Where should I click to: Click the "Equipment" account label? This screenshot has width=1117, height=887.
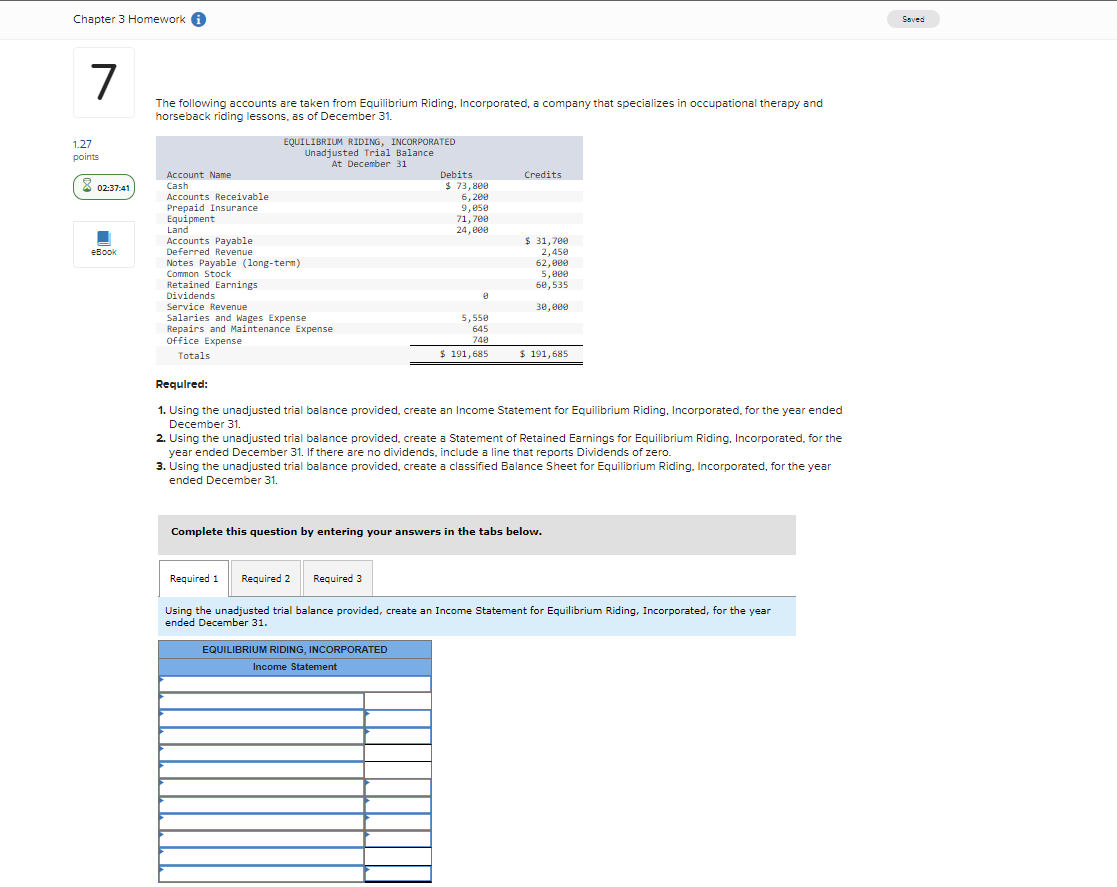(190, 219)
